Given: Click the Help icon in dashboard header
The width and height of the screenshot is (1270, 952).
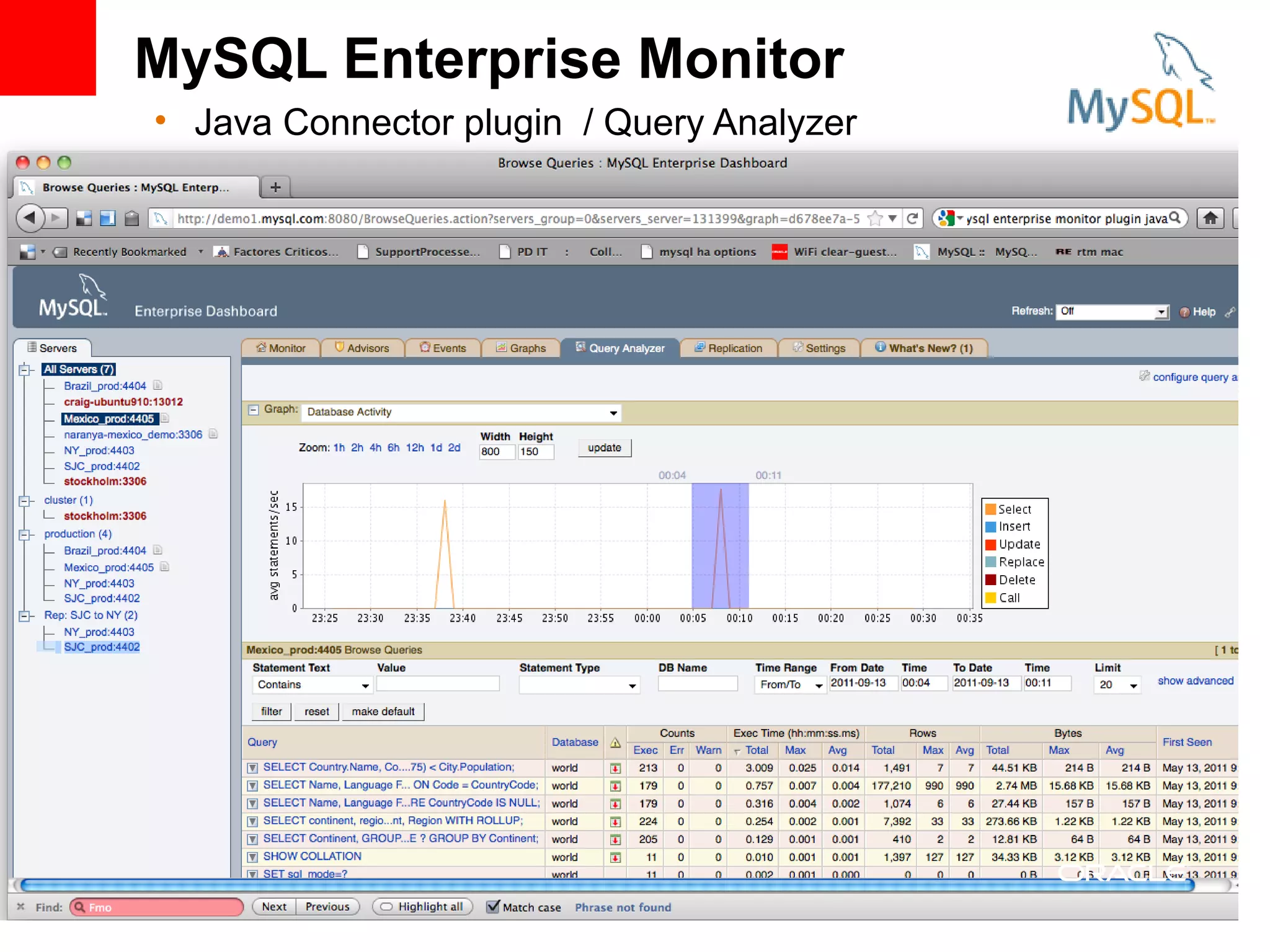Looking at the screenshot, I should (1184, 312).
